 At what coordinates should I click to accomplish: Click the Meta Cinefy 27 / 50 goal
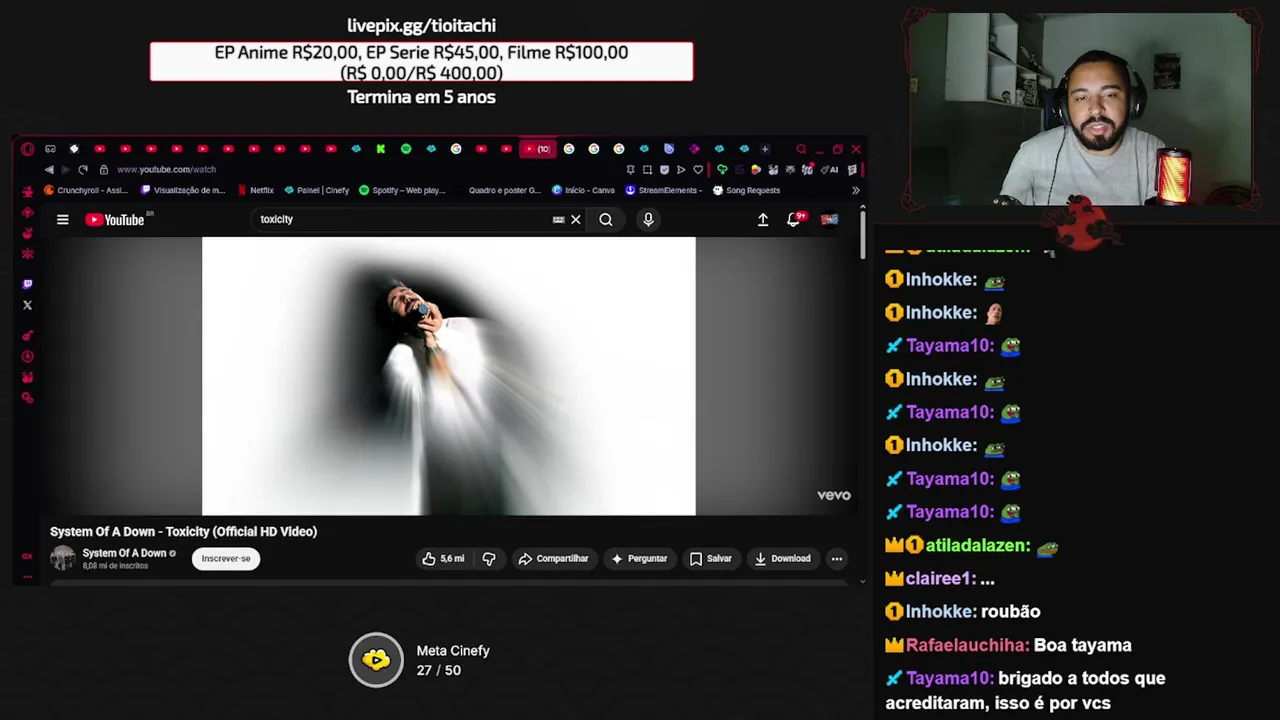point(420,660)
